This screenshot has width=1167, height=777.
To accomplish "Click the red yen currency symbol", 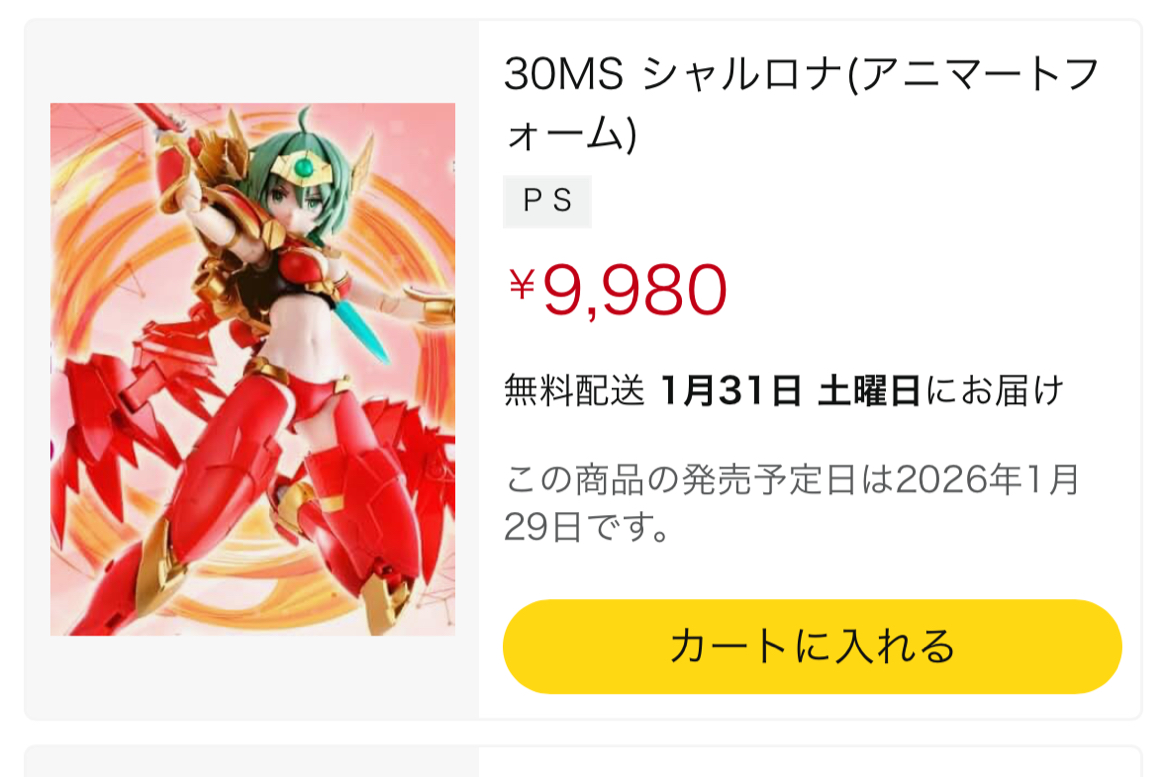I will tap(522, 284).
